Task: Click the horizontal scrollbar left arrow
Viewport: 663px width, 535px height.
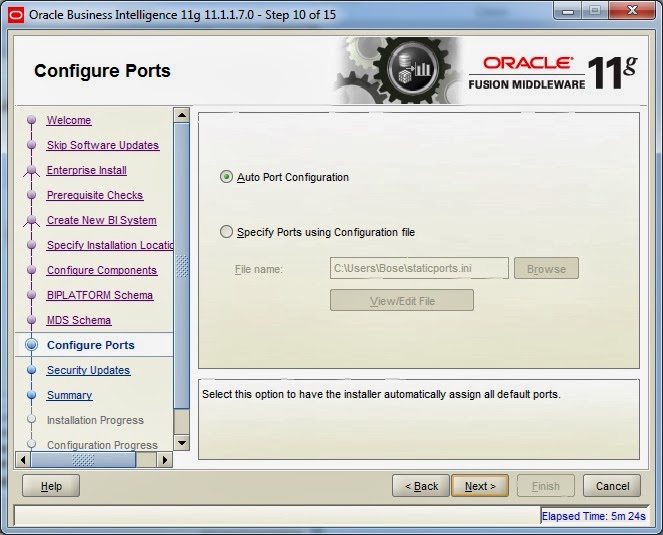Action: point(23,459)
